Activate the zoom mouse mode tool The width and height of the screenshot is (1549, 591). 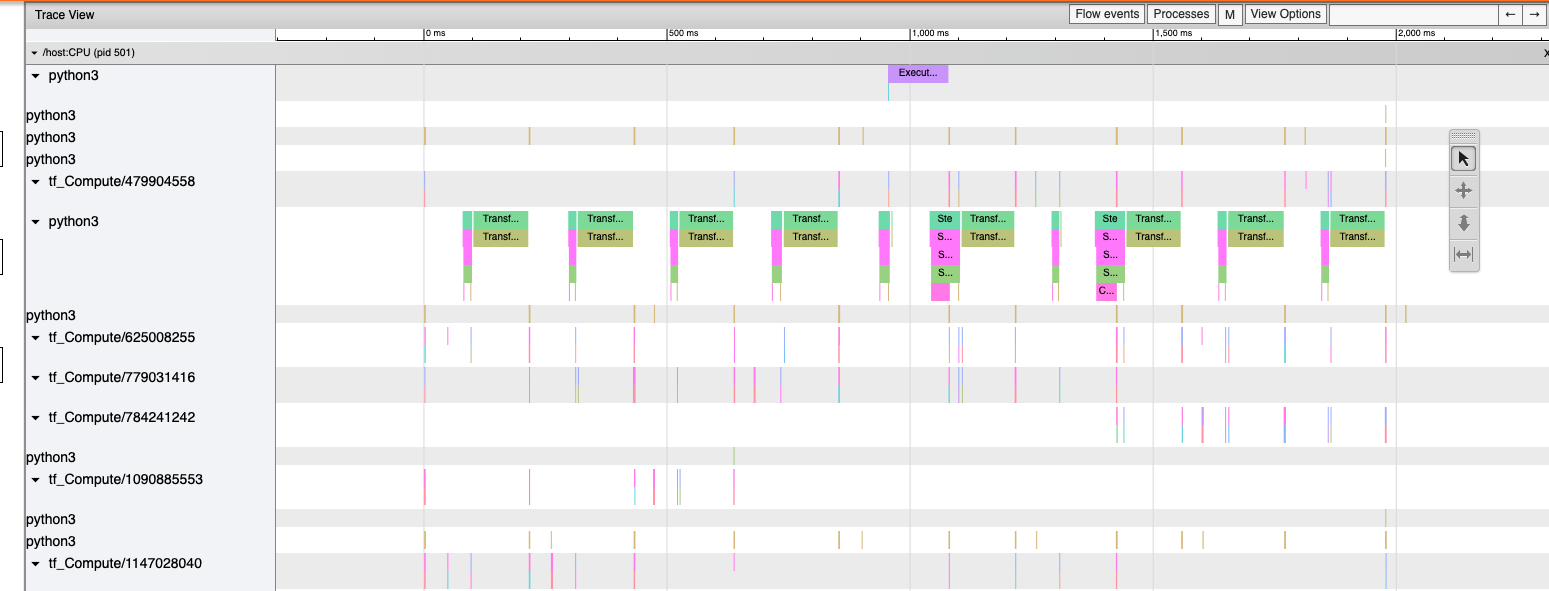pos(1463,223)
